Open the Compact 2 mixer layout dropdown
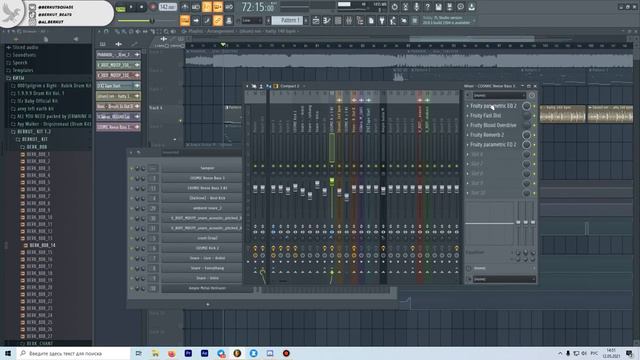Screen dimensions: 640x360 pos(291,86)
